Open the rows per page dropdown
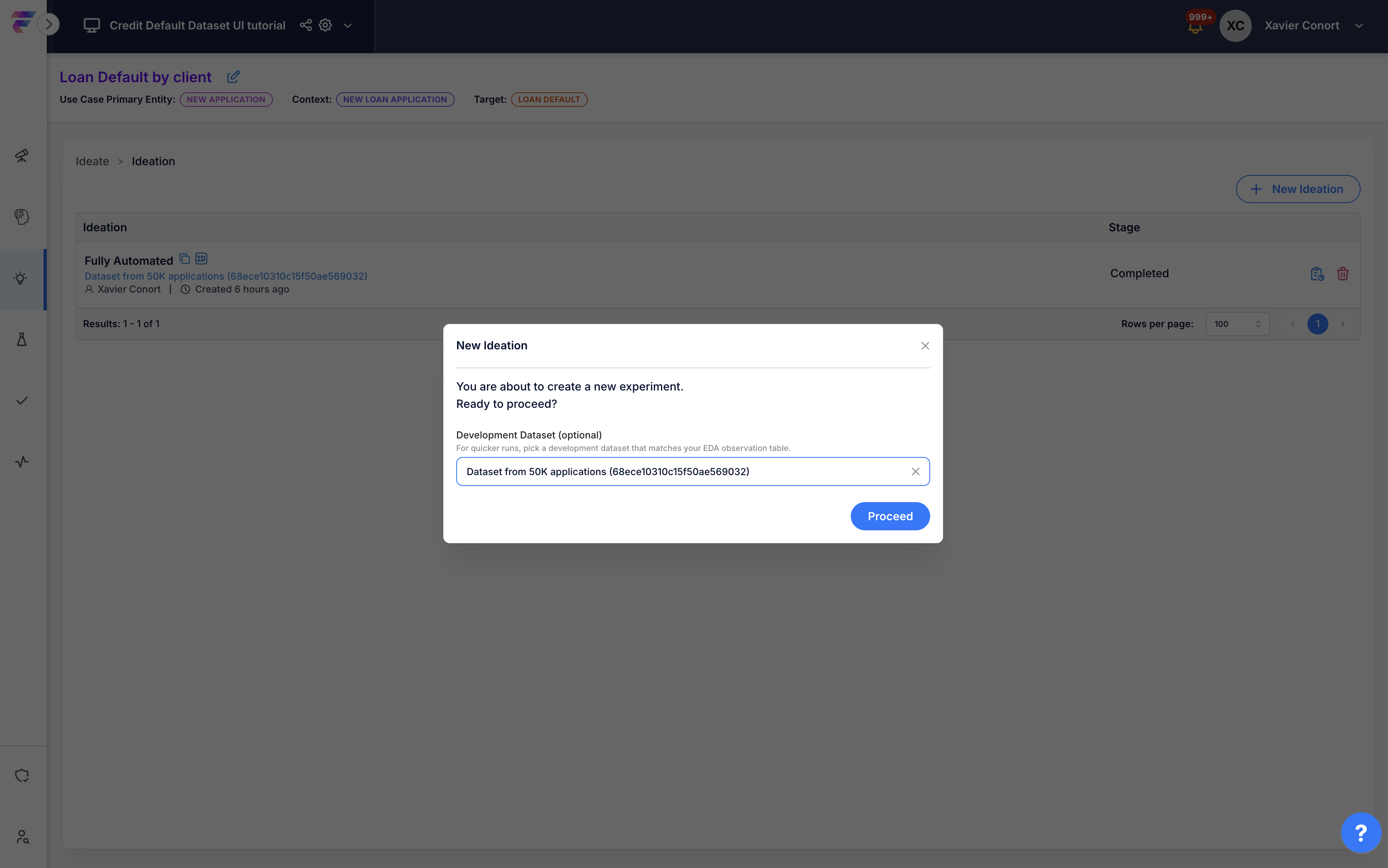The image size is (1388, 868). [1237, 324]
